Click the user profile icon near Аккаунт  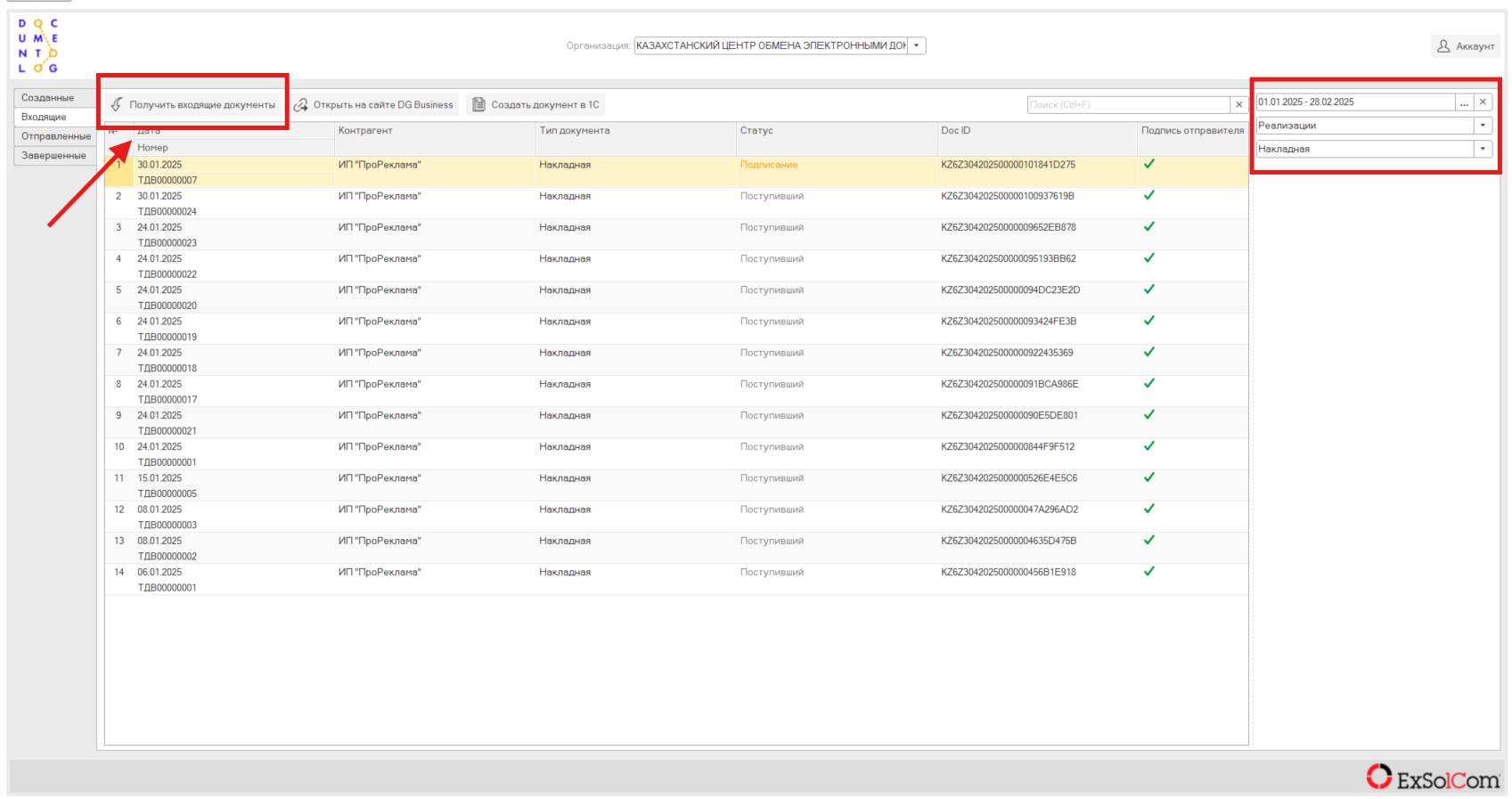[1443, 46]
